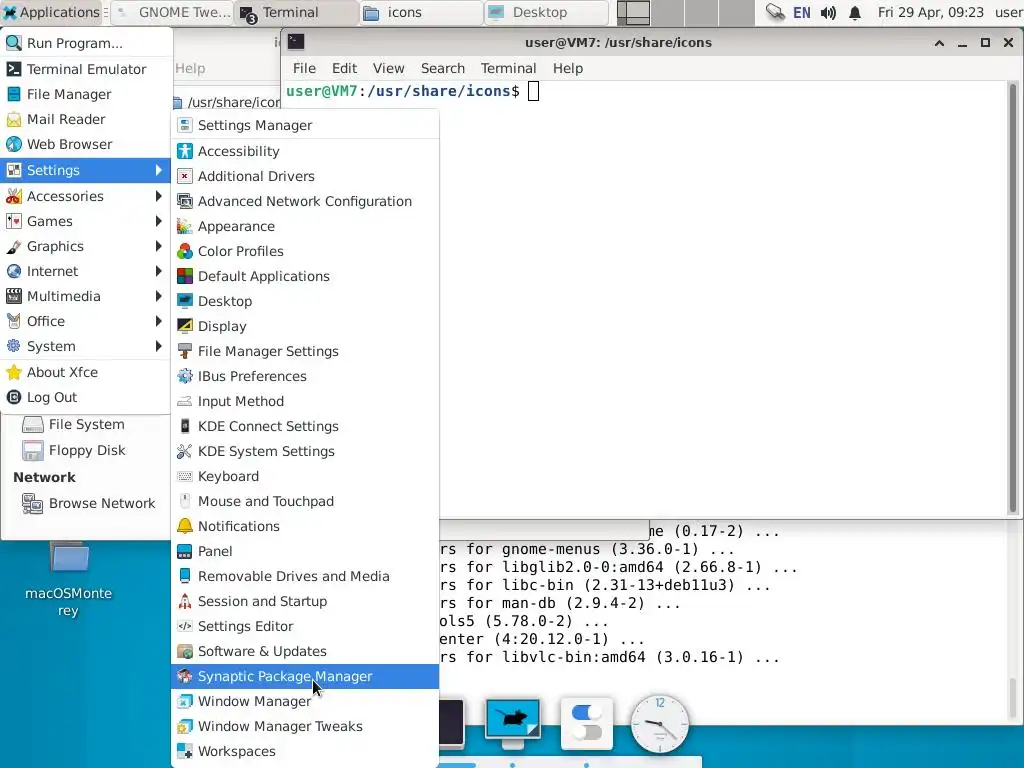Switch to Desktop taskbar button
The image size is (1024, 768).
(x=547, y=12)
